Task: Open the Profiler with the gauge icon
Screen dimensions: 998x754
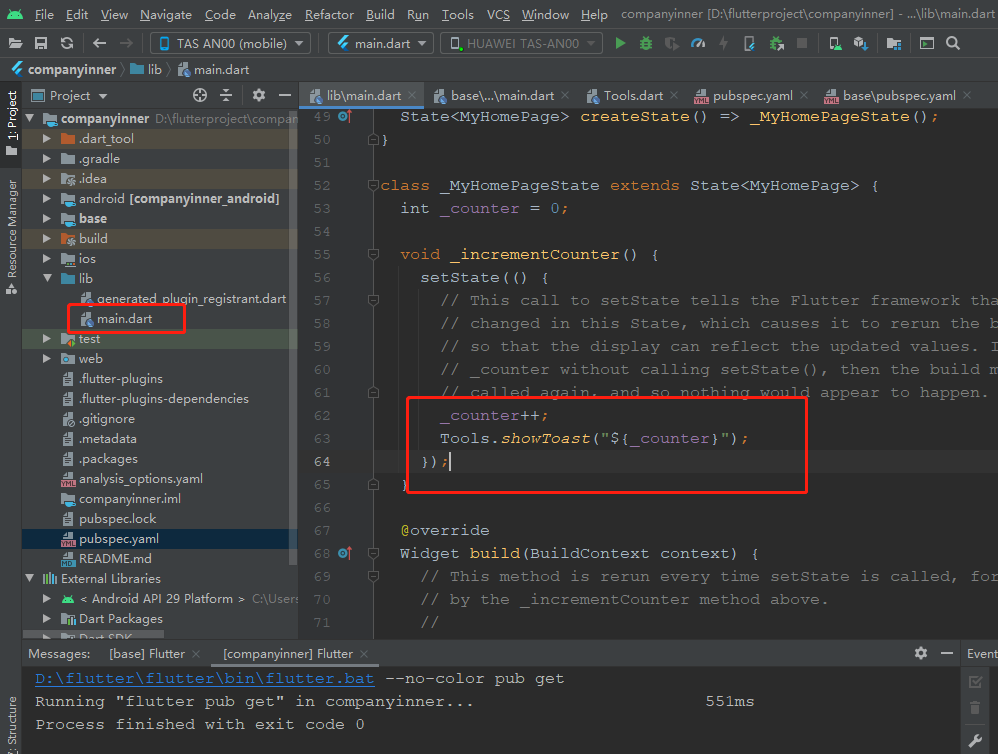Action: [x=697, y=43]
